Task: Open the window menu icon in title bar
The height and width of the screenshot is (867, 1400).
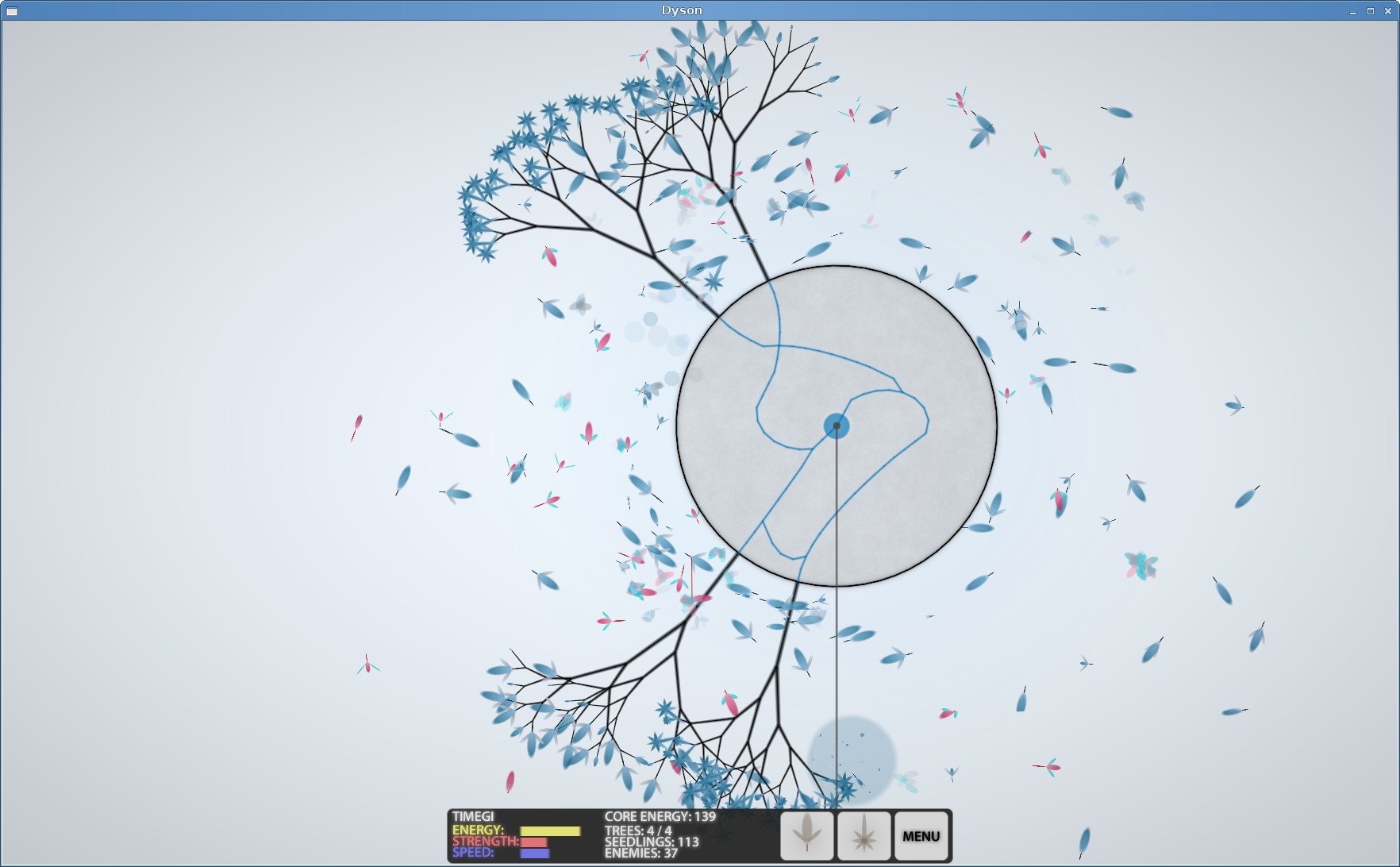Action: coord(11,11)
